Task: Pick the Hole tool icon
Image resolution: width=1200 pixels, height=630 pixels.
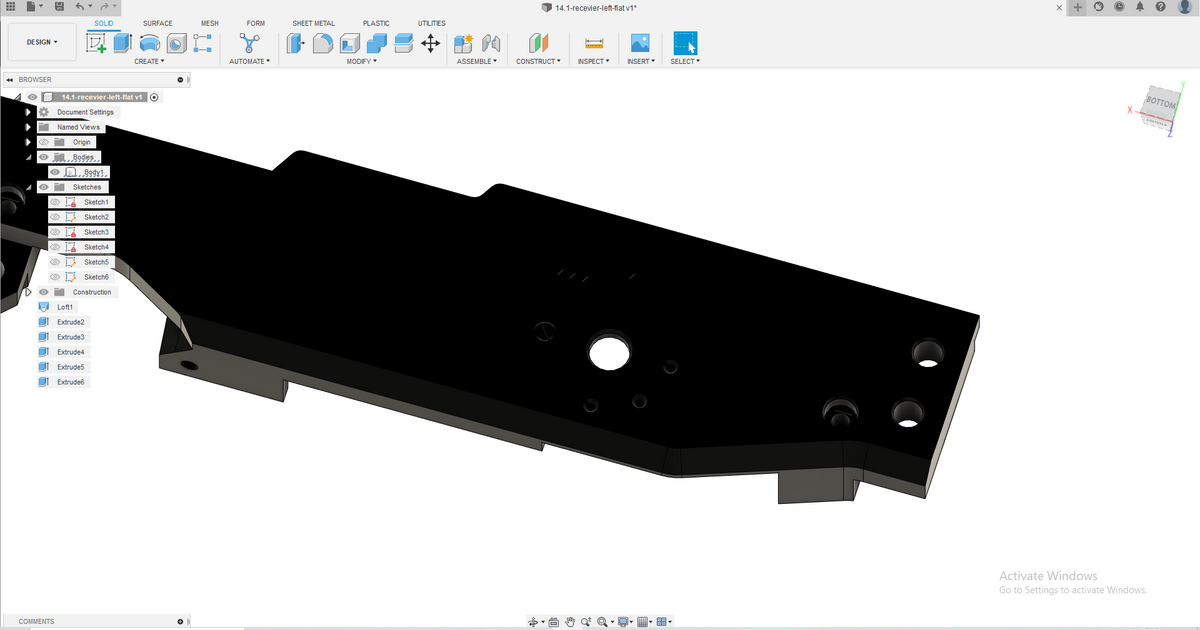Action: [176, 43]
